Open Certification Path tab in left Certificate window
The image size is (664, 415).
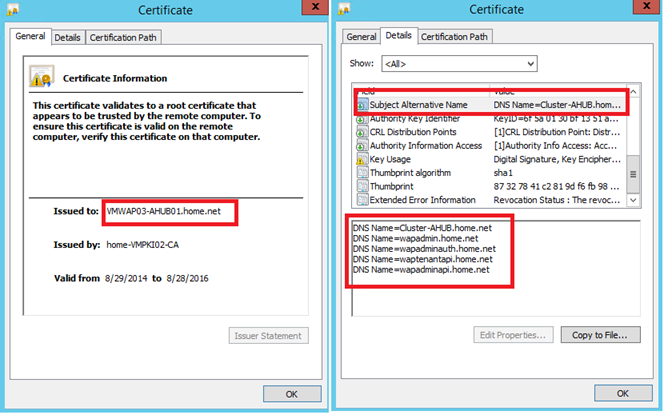pos(123,37)
